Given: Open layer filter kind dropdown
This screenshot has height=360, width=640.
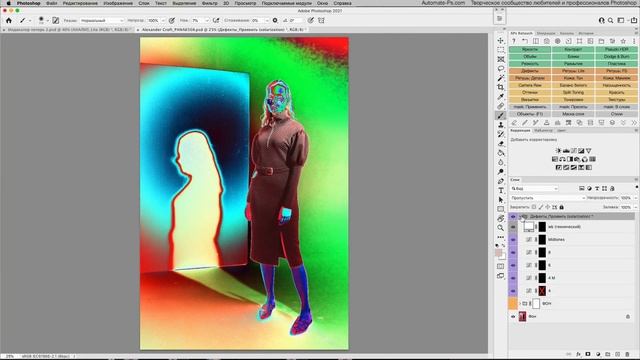Looking at the screenshot, I should point(534,189).
